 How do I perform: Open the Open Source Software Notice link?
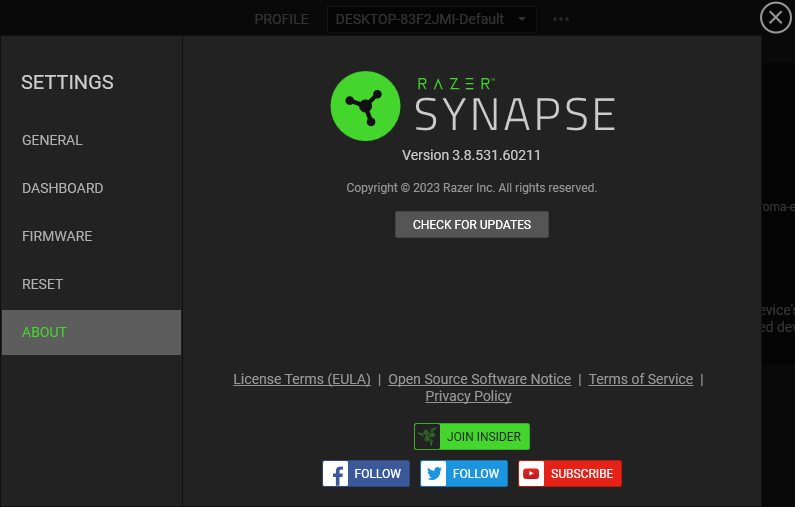click(x=479, y=379)
